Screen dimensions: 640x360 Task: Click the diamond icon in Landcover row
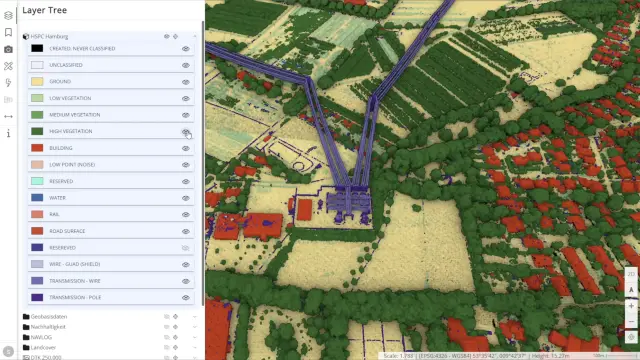click(176, 347)
